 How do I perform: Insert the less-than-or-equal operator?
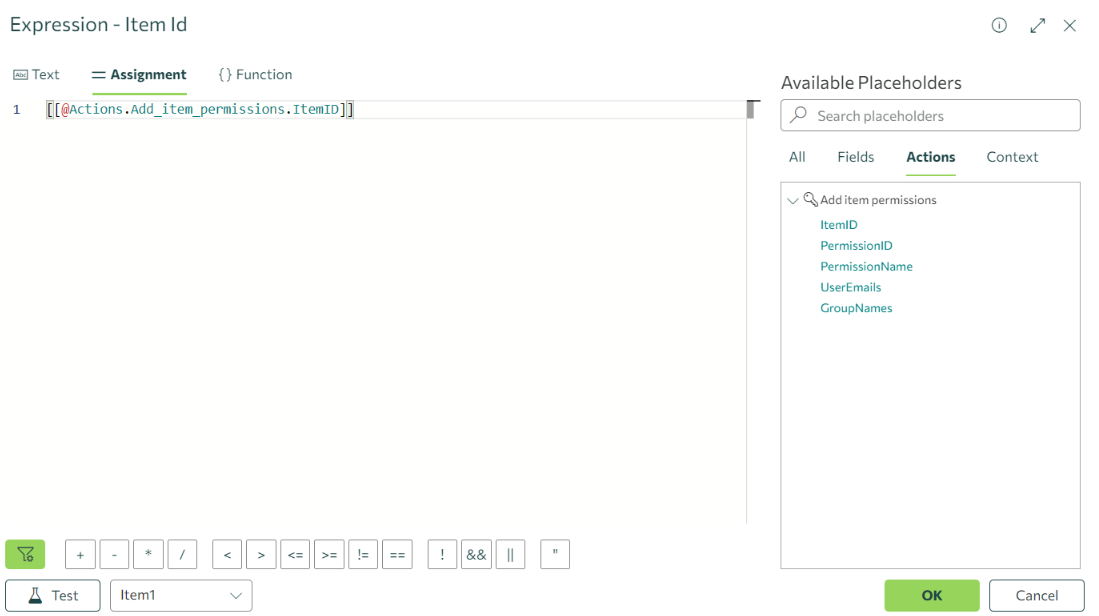tap(295, 554)
